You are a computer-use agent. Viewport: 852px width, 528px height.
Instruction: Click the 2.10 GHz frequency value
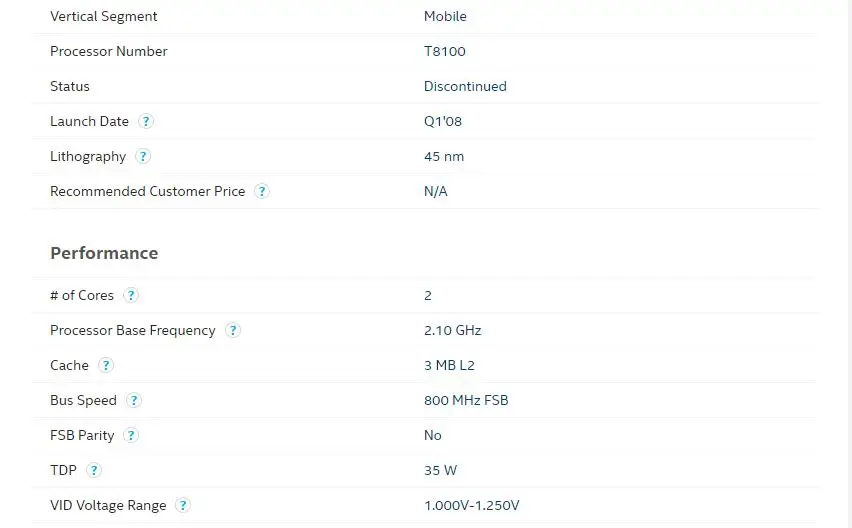tap(453, 330)
